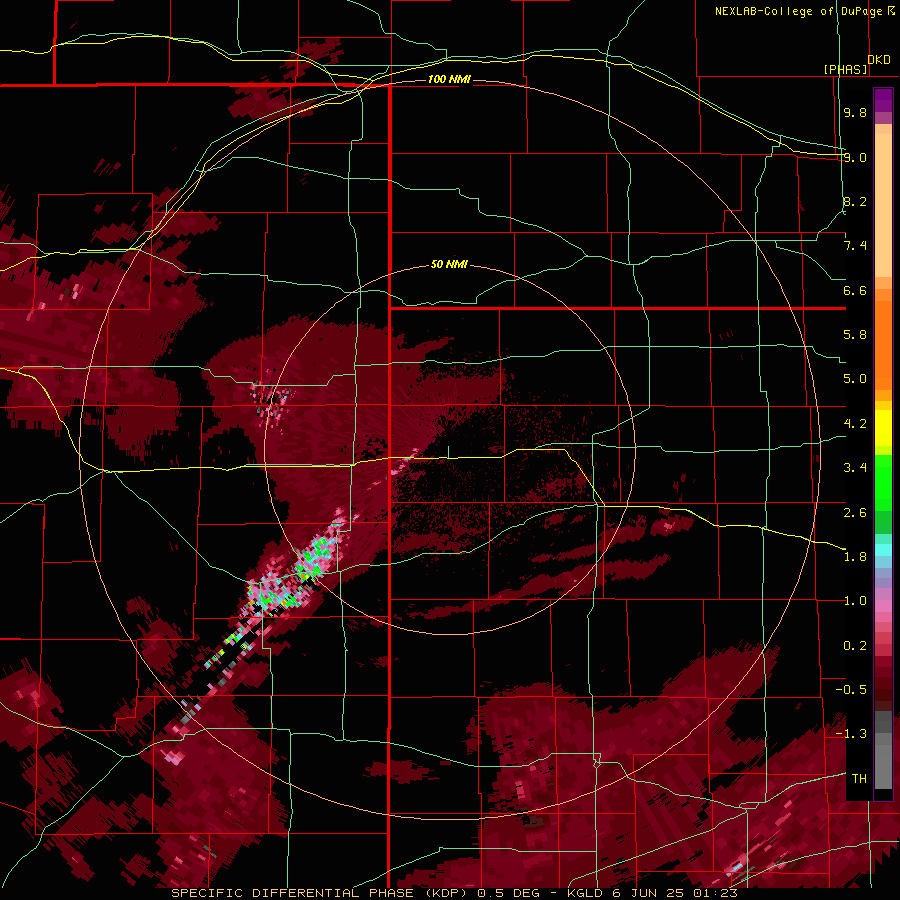Click the -0.5 scale value
The width and height of the screenshot is (900, 900).
click(x=851, y=690)
